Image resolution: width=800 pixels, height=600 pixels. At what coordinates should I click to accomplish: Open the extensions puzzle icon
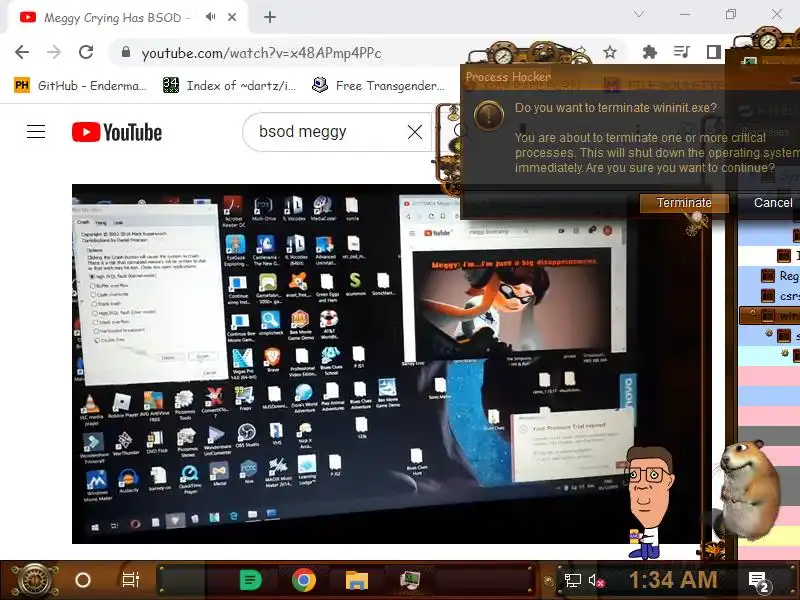click(x=649, y=52)
